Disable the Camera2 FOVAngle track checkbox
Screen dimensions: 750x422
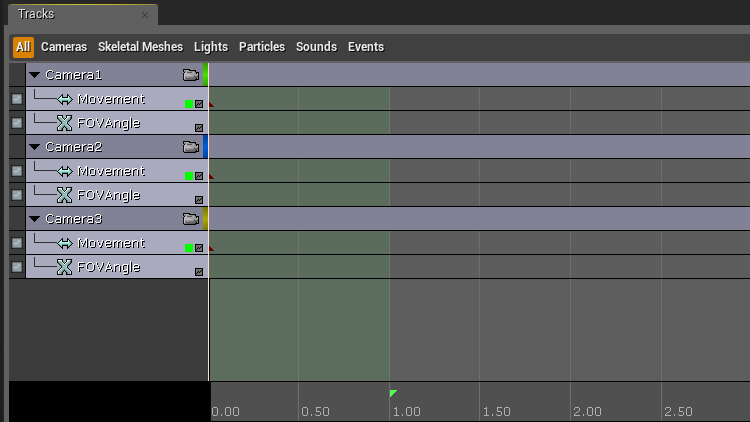17,195
